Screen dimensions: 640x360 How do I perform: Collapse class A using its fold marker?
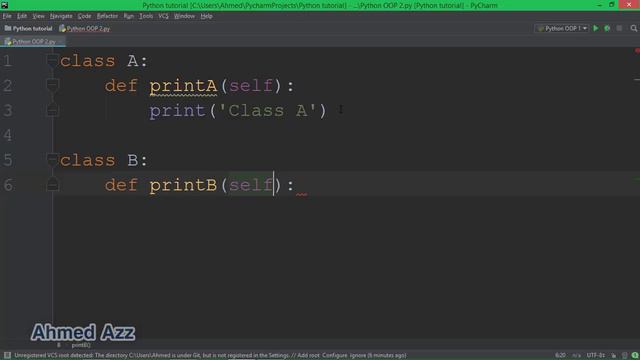tap(52, 60)
